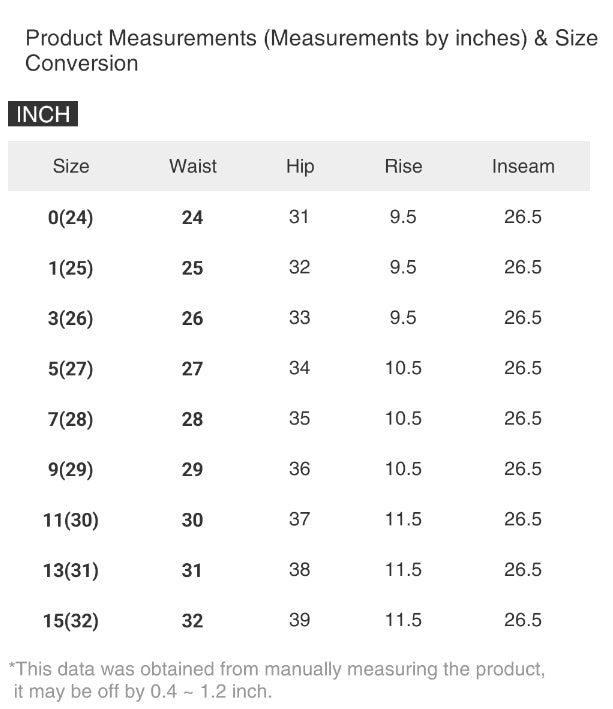
Task: Select size 13(31) row label
Action: point(71,571)
